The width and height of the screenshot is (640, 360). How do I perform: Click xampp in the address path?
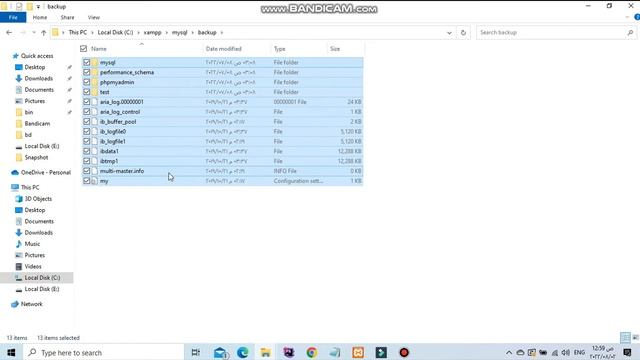point(152,33)
